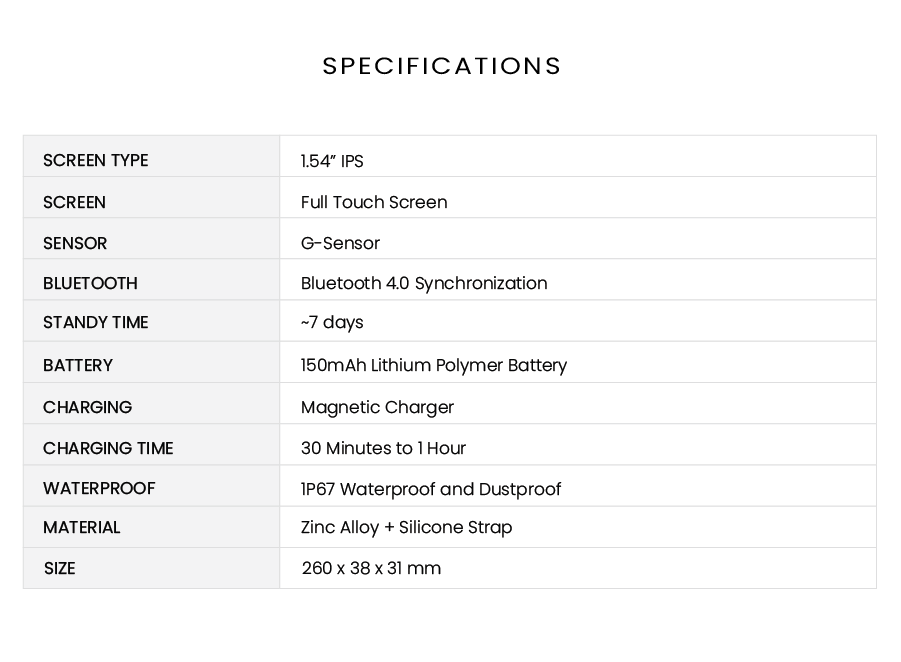Click the STANDY TIME label
The image size is (901, 662).
[95, 322]
